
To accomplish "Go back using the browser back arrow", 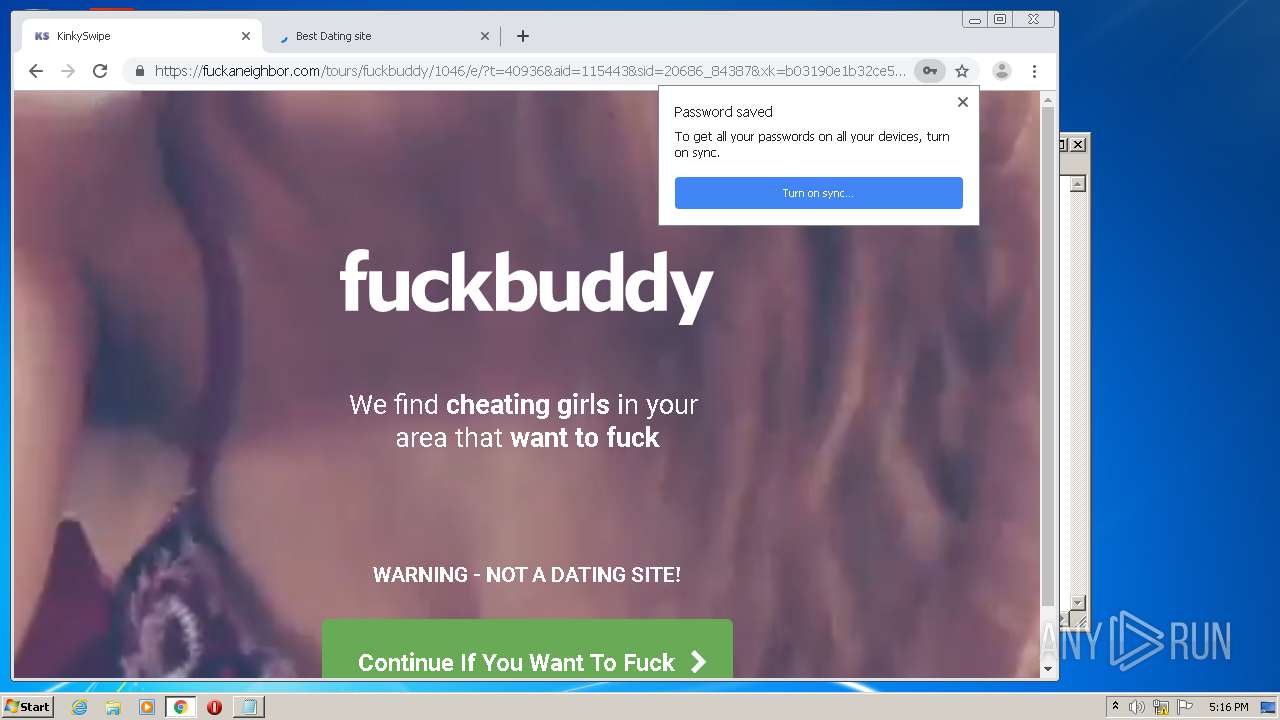I will pyautogui.click(x=36, y=71).
